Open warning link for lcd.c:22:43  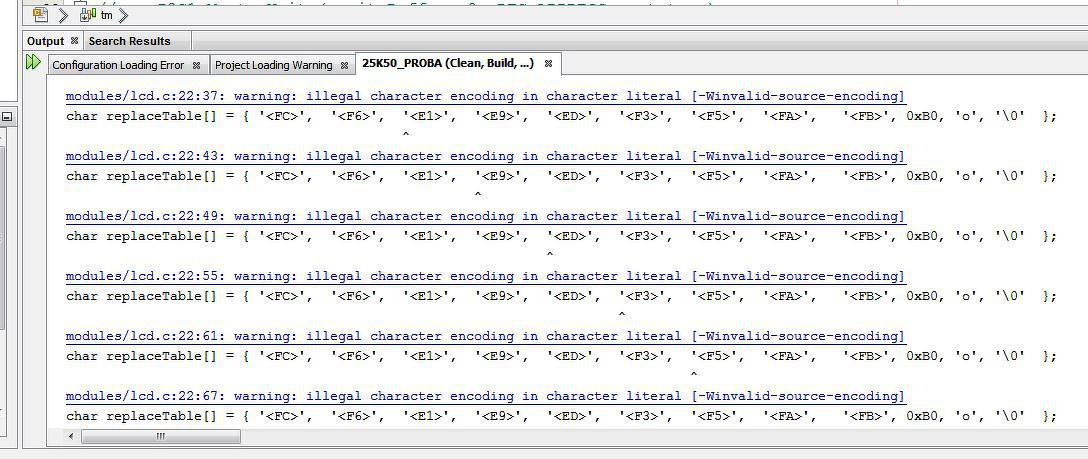point(485,157)
